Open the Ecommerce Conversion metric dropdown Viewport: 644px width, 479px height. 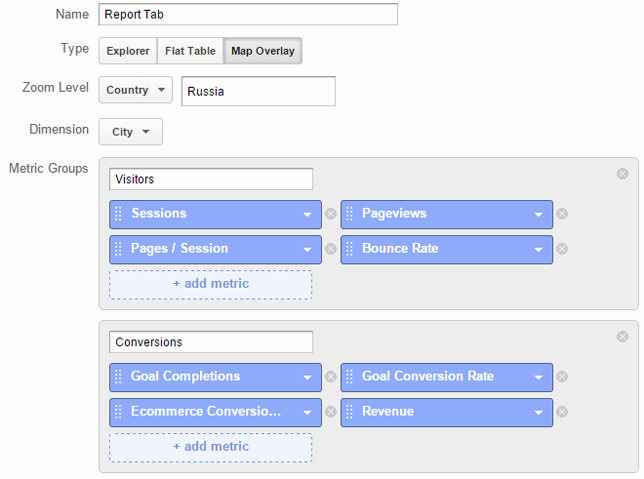tap(307, 412)
